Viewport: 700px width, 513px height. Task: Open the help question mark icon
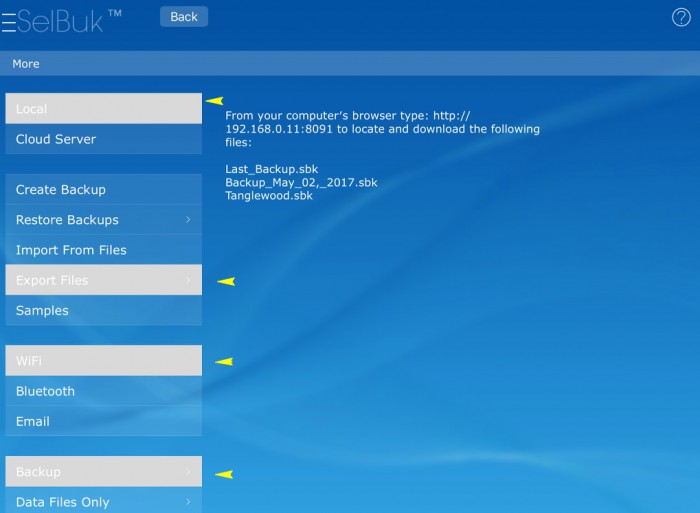[681, 17]
